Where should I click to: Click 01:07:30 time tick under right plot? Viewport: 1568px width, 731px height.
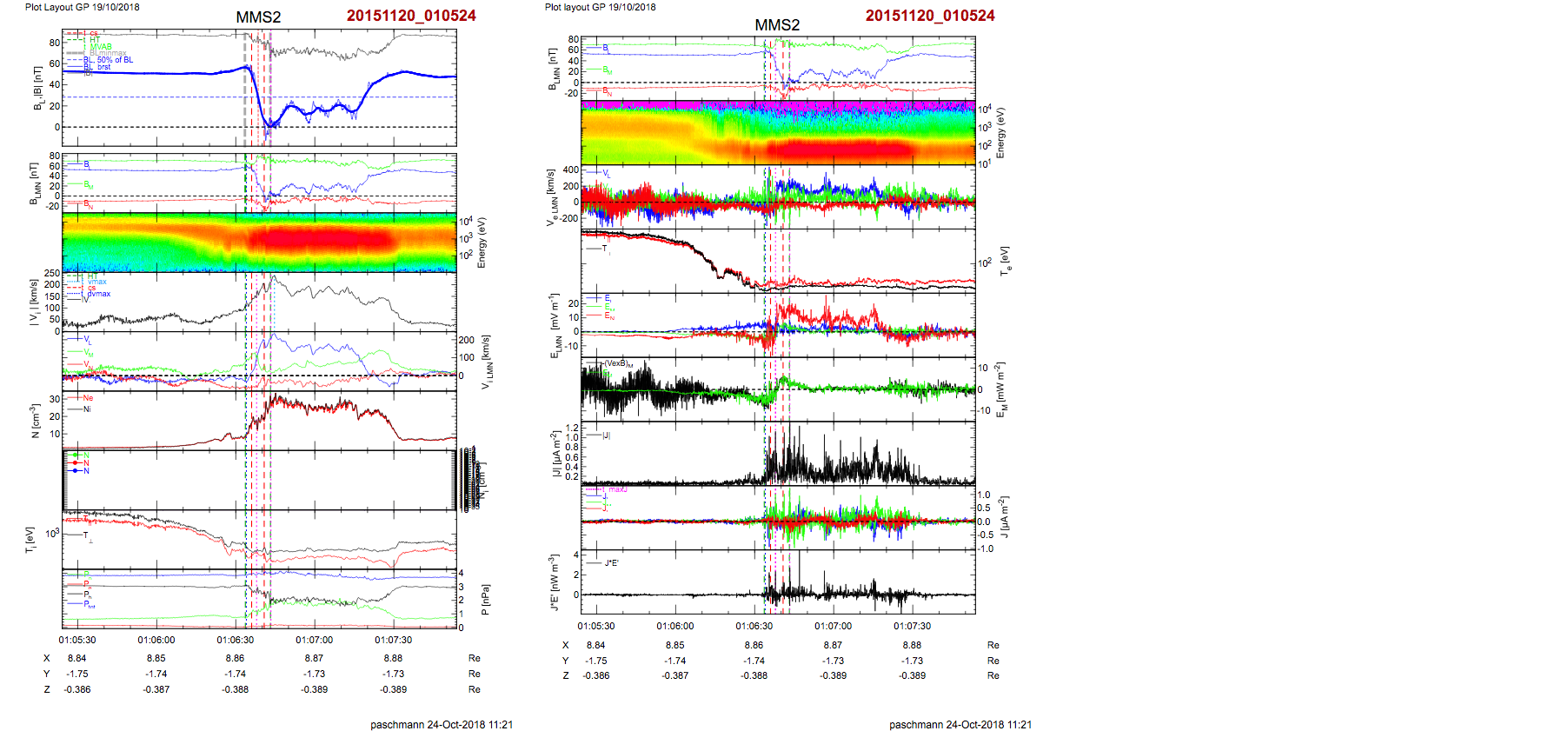pyautogui.click(x=912, y=626)
